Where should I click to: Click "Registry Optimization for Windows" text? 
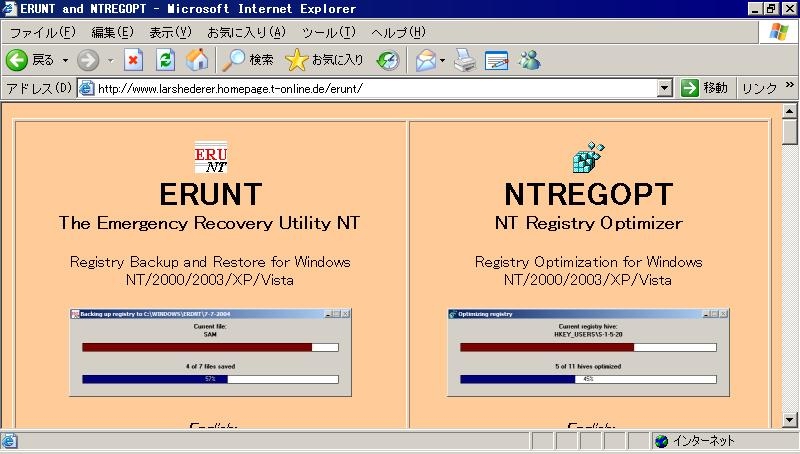(588, 262)
